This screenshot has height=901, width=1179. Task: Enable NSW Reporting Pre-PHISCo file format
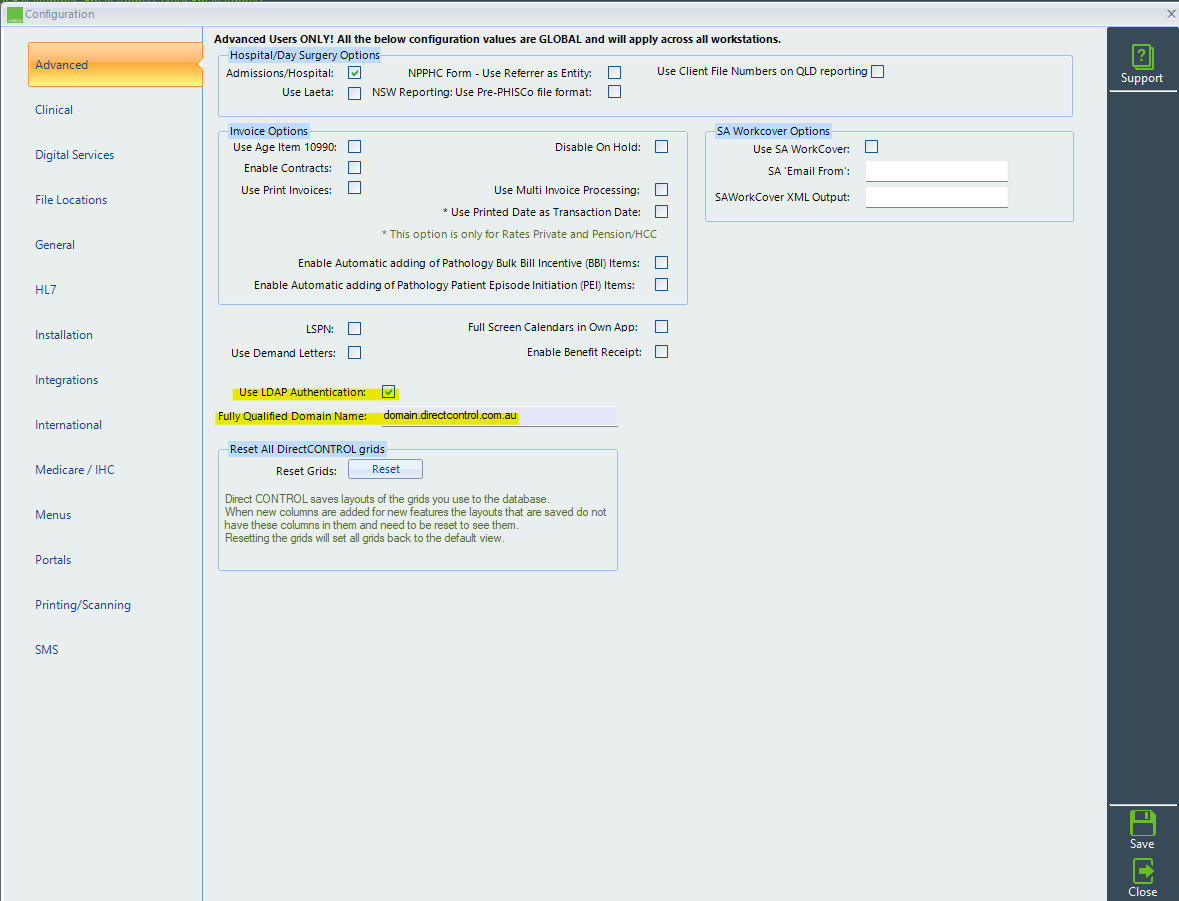(614, 92)
